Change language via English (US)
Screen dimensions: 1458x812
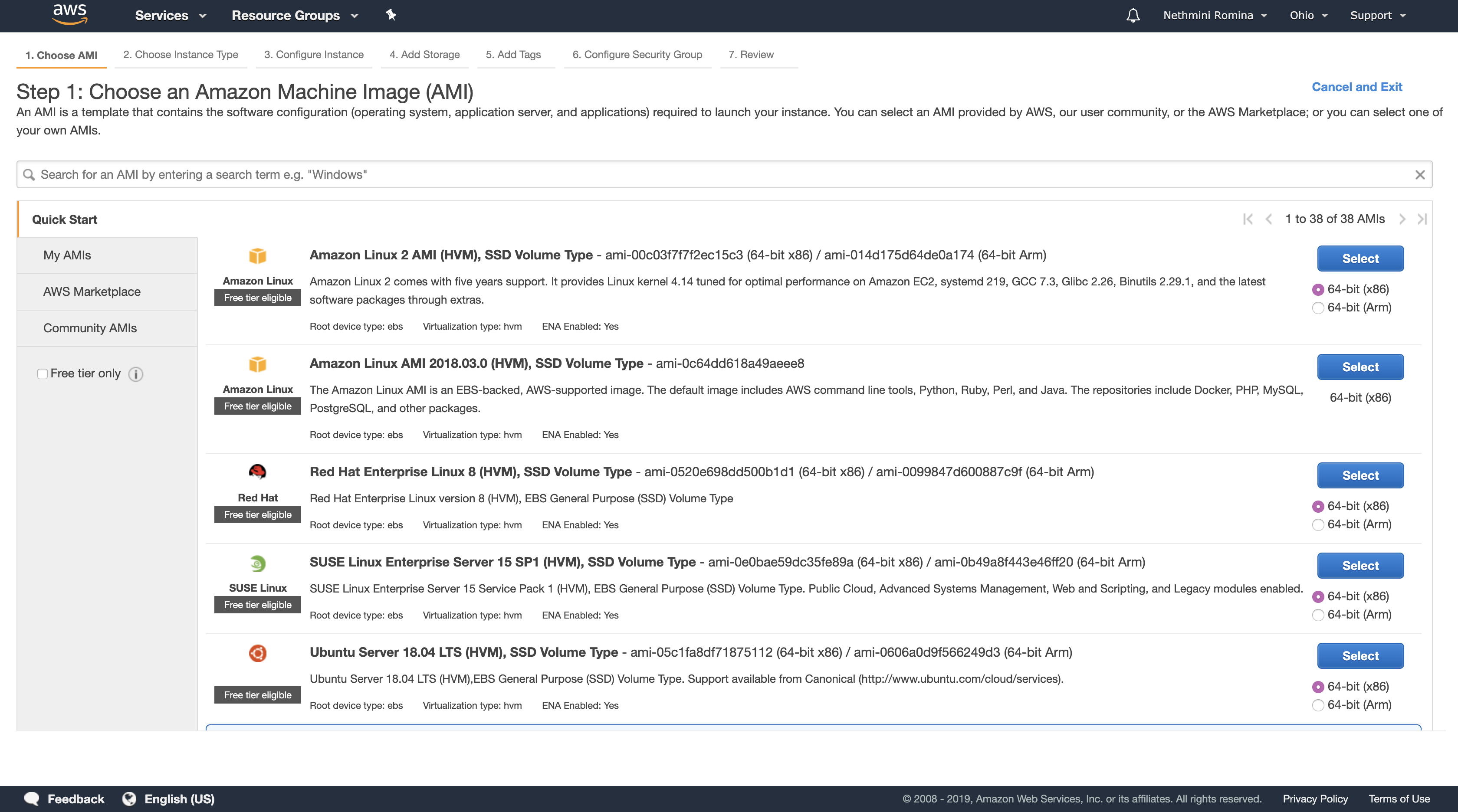179,799
